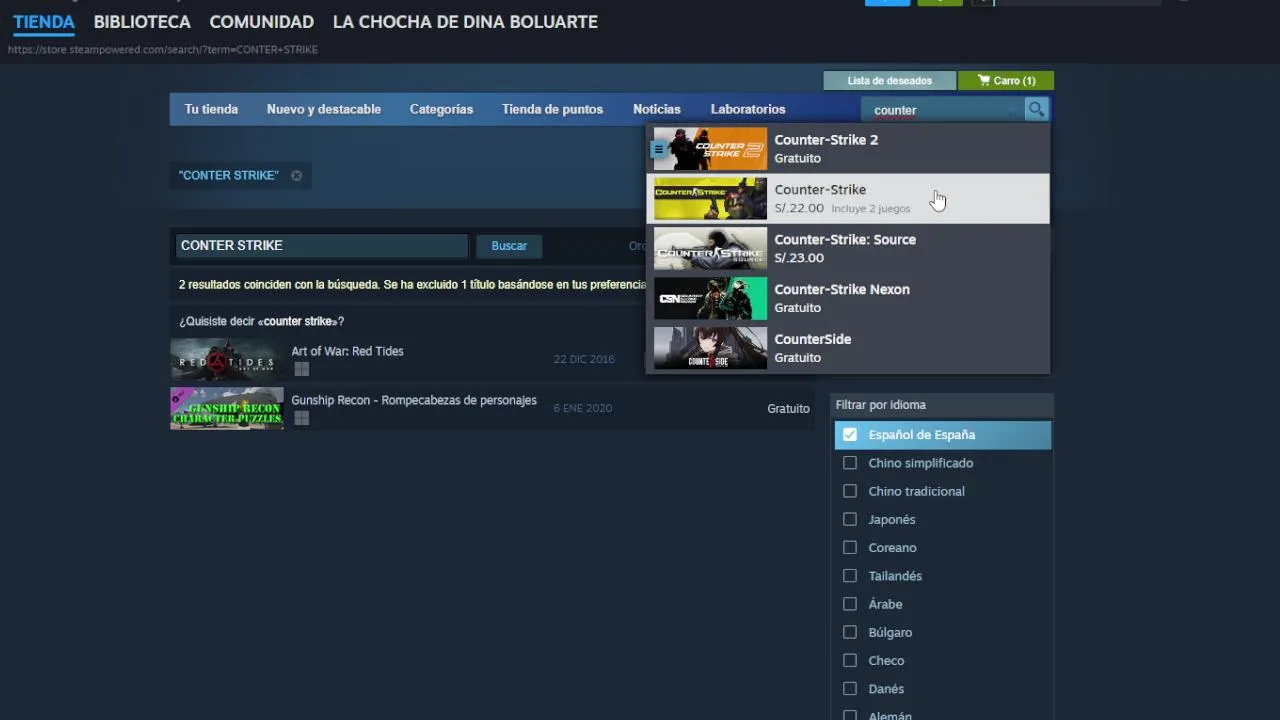Switch to TIENDA top tab

point(44,22)
